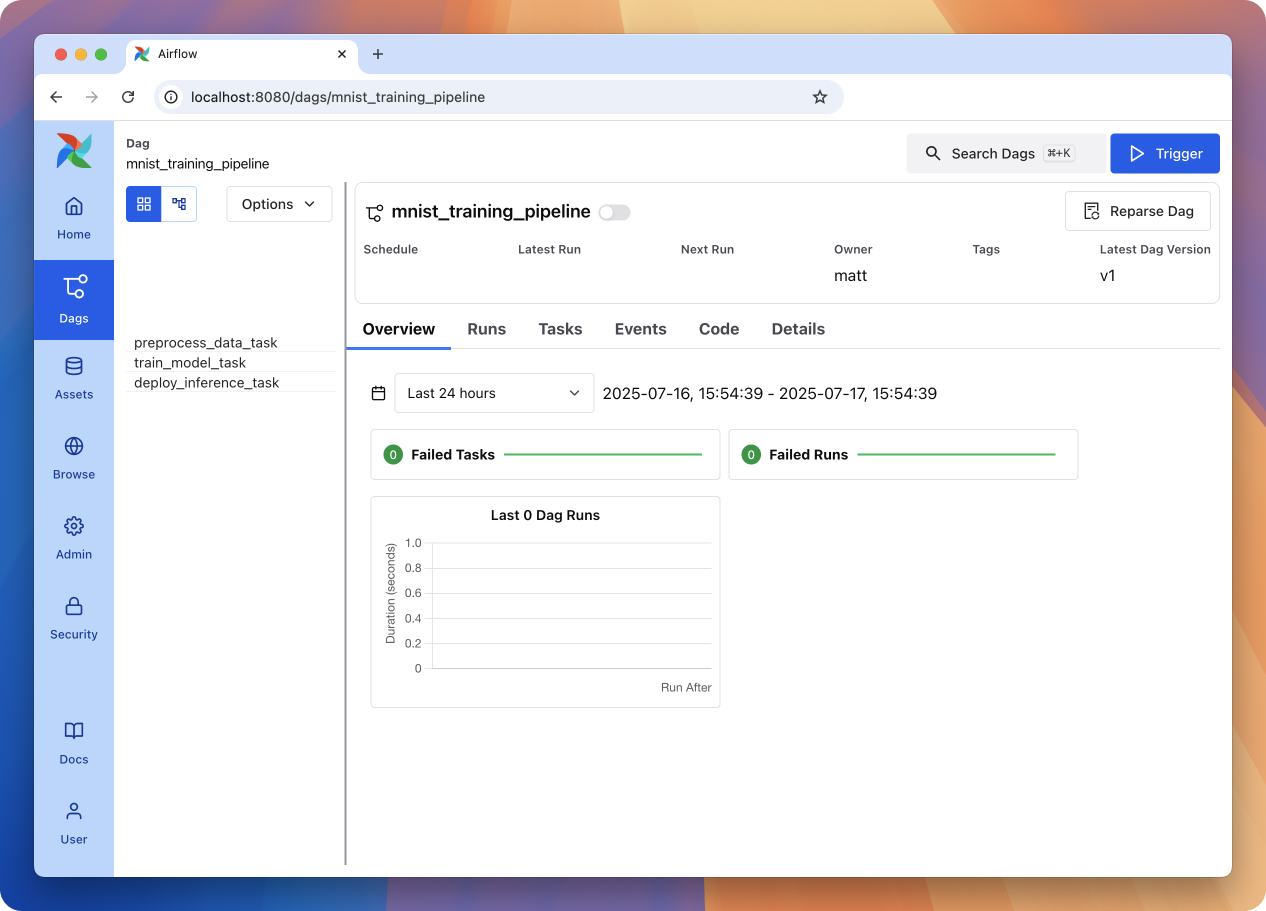Click the date range text 2025-07-16

[770, 393]
